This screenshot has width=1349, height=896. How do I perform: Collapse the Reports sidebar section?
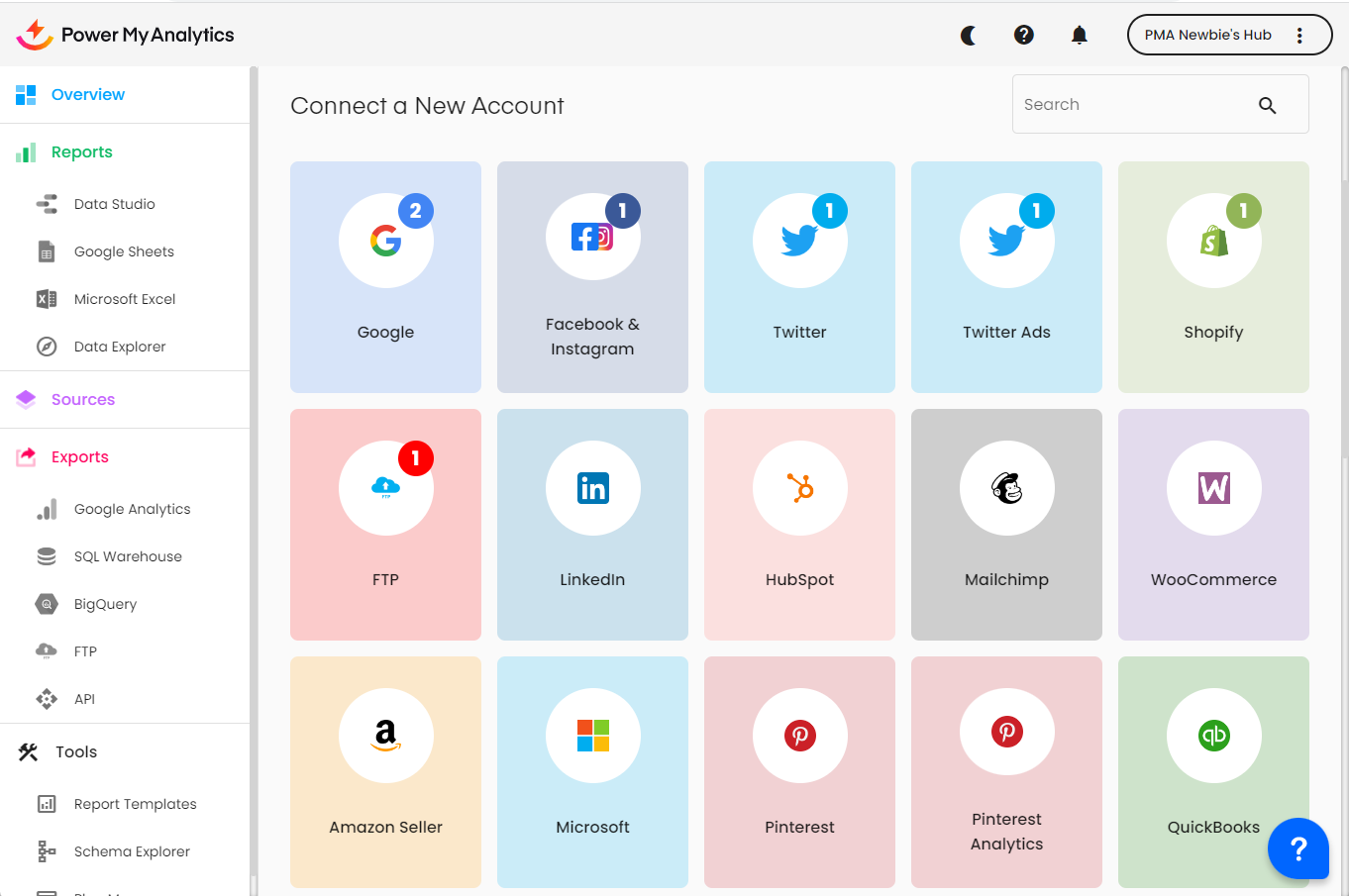click(x=82, y=152)
